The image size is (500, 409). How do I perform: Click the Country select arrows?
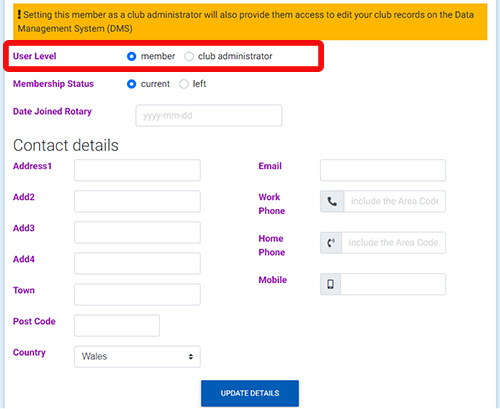pos(191,356)
